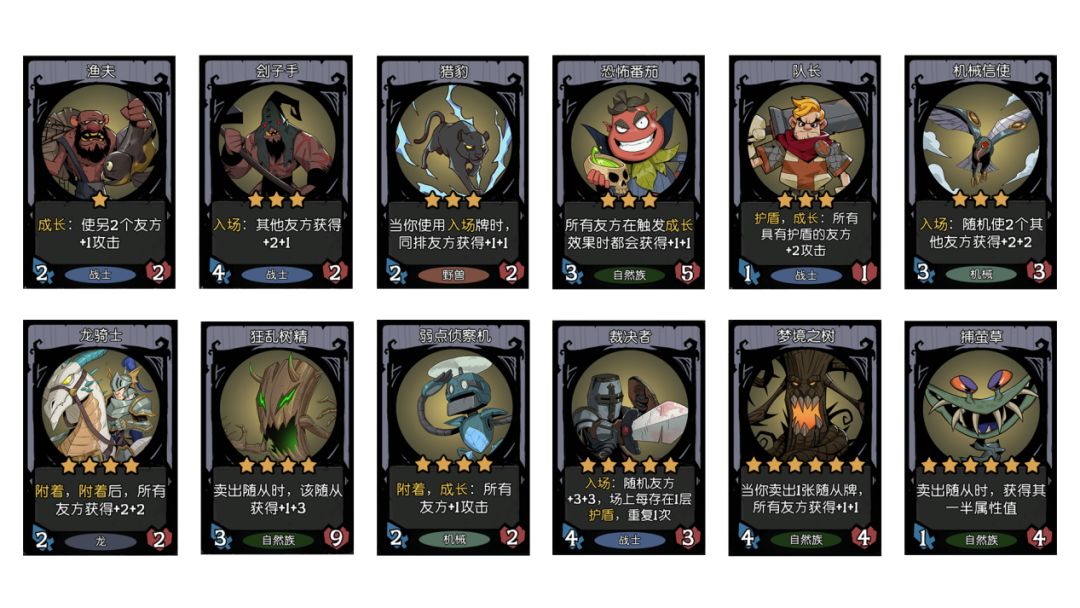
Task: Click the health heart 5 on 恐怖番茄
Action: (687, 273)
